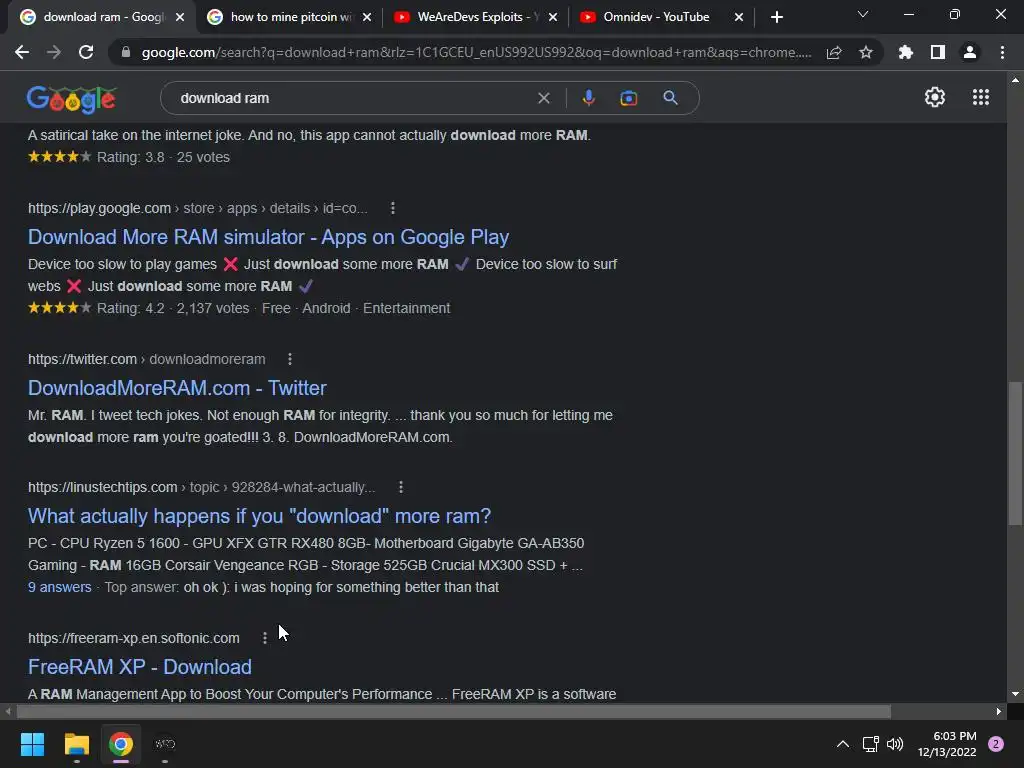Screen dimensions: 1024x768
Task: Click the scroll-down arrow on vertical scrollbar
Action: tap(1015, 694)
